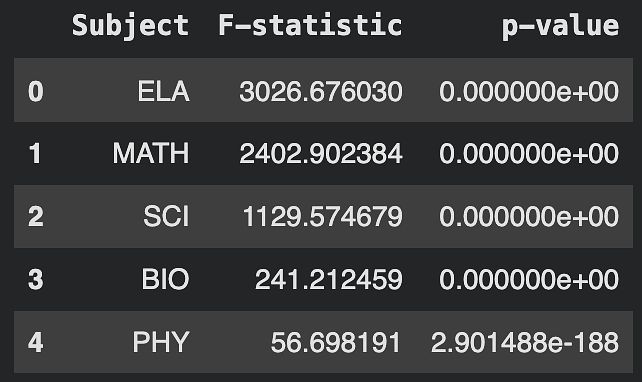The height and width of the screenshot is (382, 642).
Task: Click the F-statistic column header
Action: click(310, 25)
